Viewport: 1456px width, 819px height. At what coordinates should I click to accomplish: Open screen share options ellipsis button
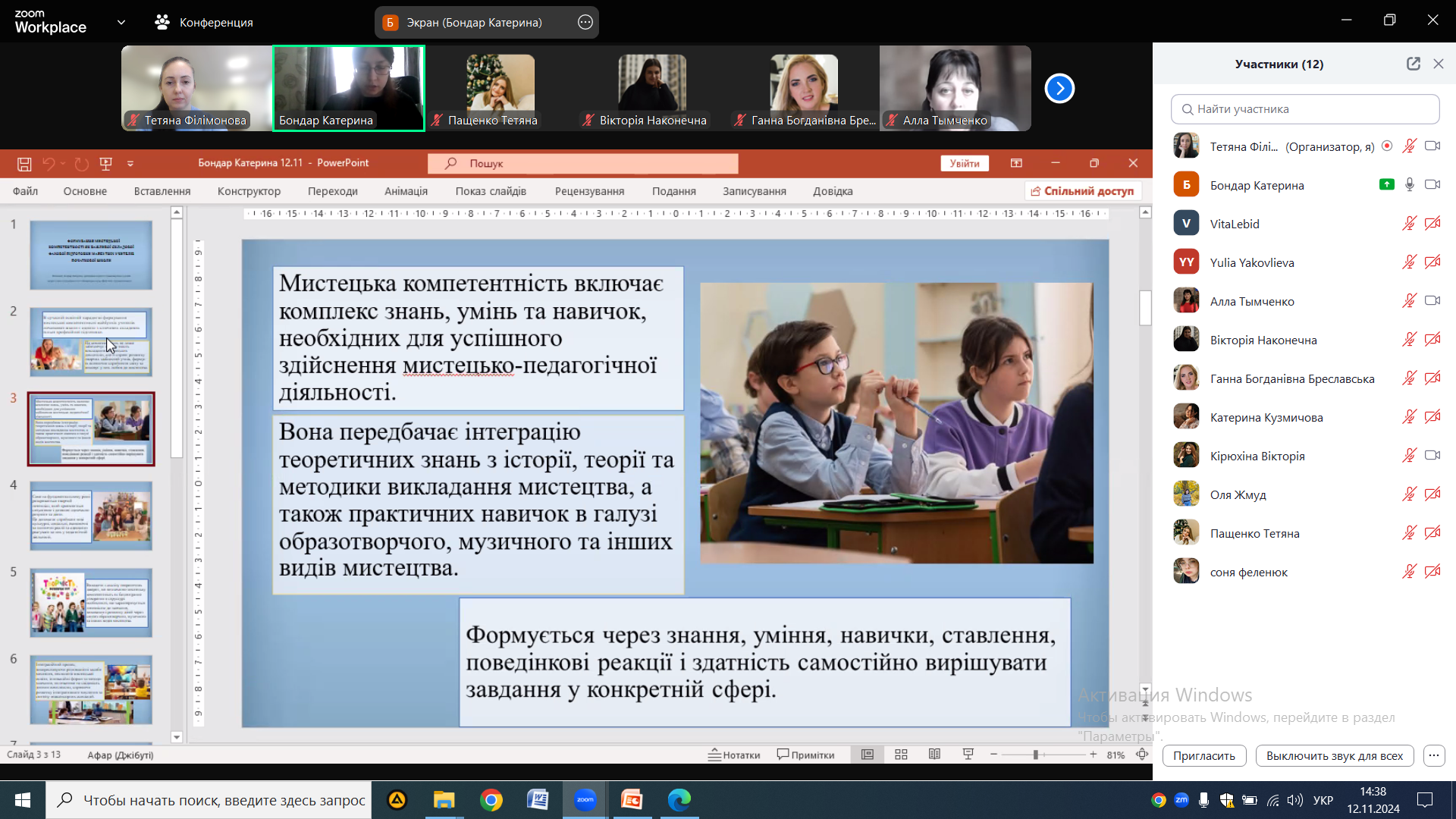pos(585,23)
